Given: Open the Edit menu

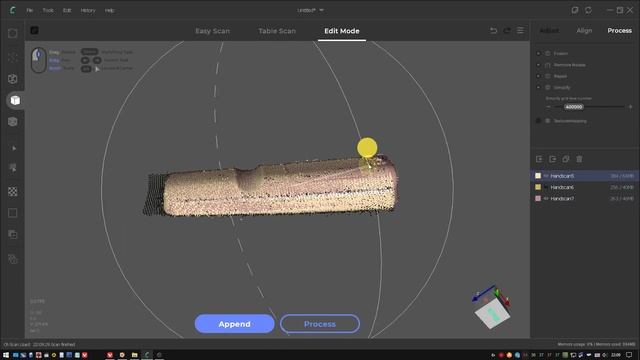Looking at the screenshot, I should click(x=67, y=10).
